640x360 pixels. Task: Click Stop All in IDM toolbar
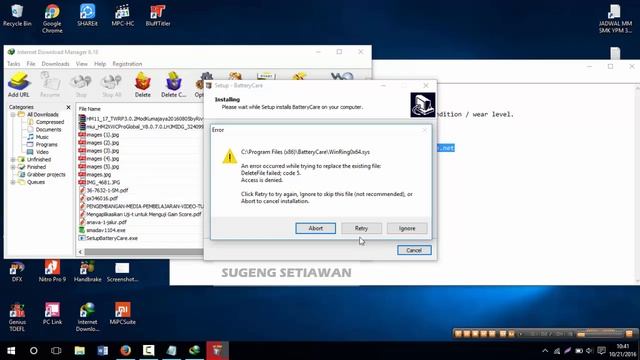click(x=111, y=84)
